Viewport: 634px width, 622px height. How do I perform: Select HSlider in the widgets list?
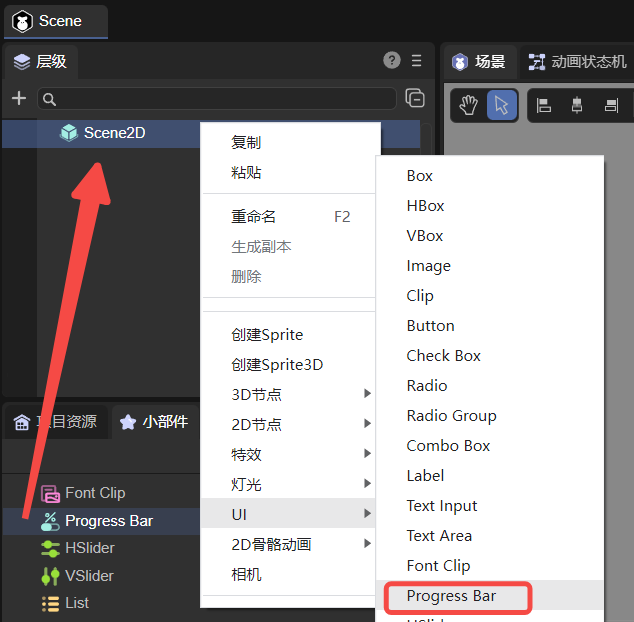click(89, 548)
